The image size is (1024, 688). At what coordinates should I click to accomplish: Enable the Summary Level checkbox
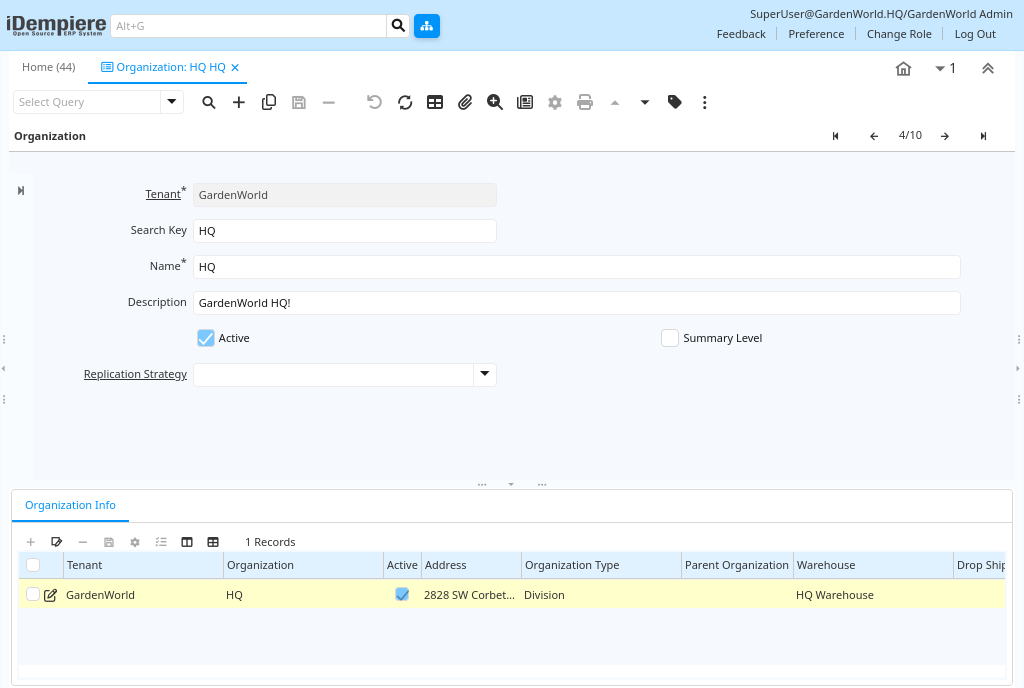tap(670, 338)
